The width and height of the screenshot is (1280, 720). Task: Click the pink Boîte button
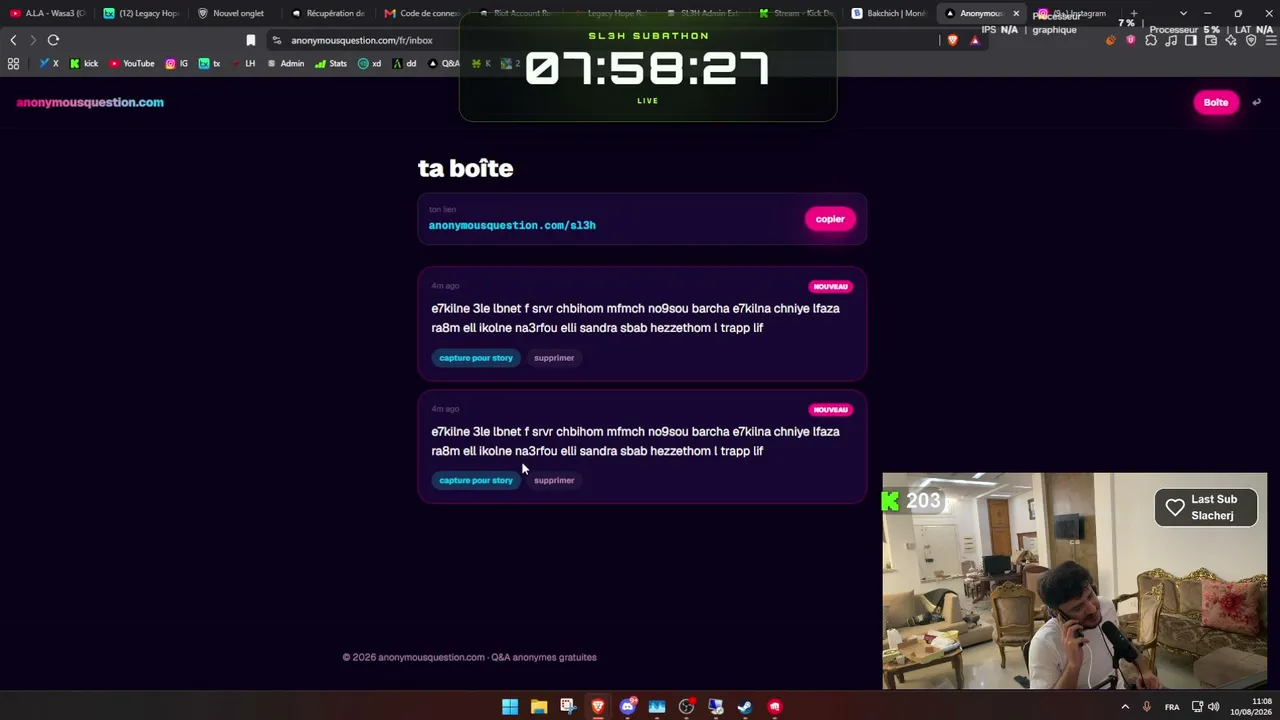[1216, 102]
